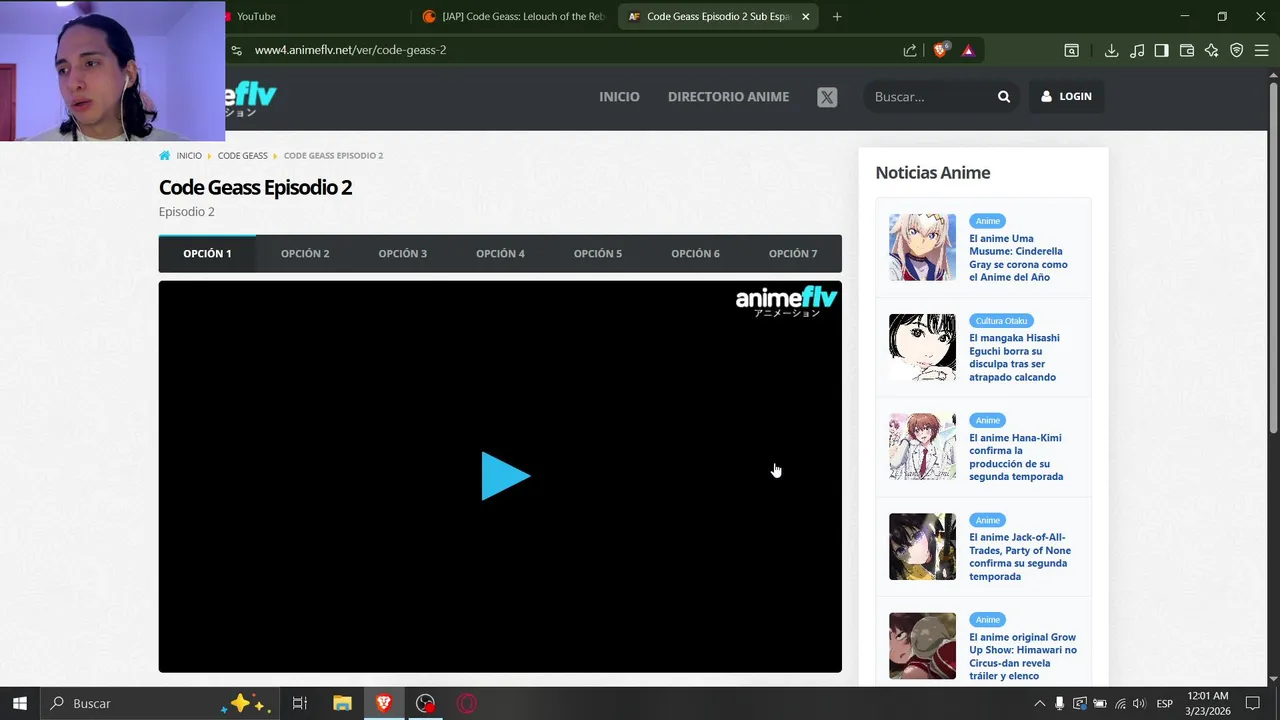The height and width of the screenshot is (720, 1280).
Task: Open a new browser tab
Action: (837, 16)
